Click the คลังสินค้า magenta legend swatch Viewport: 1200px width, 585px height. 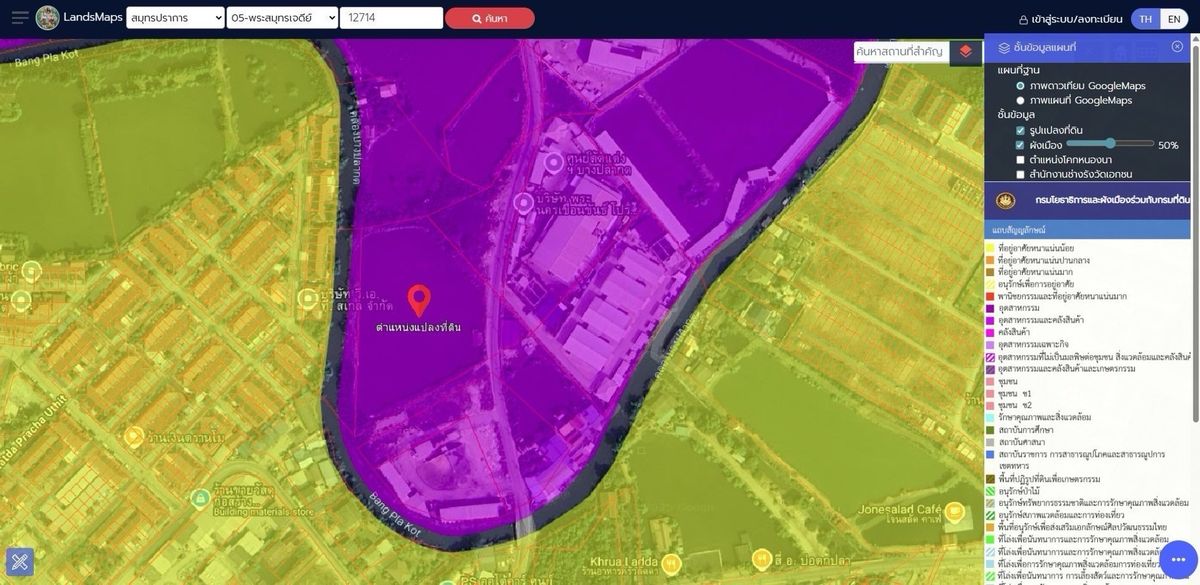coord(989,332)
